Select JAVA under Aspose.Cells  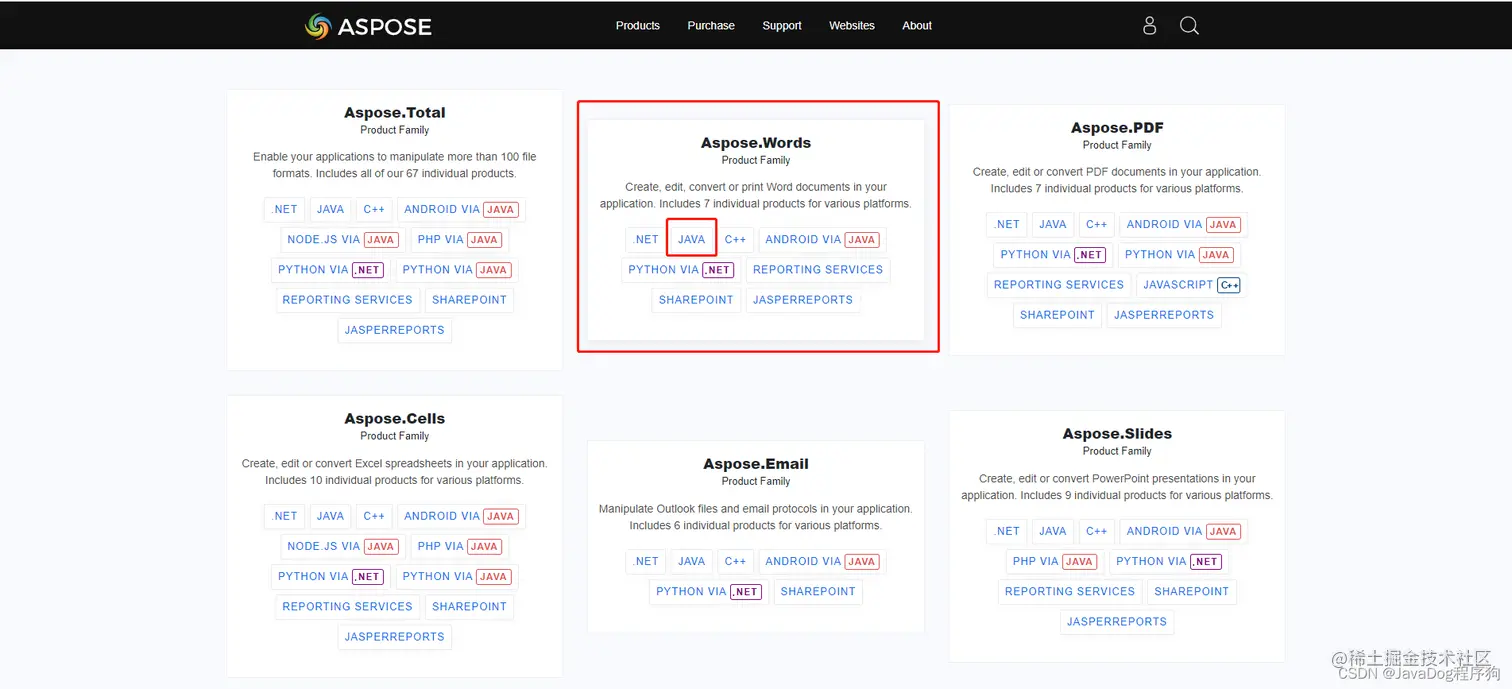point(331,517)
